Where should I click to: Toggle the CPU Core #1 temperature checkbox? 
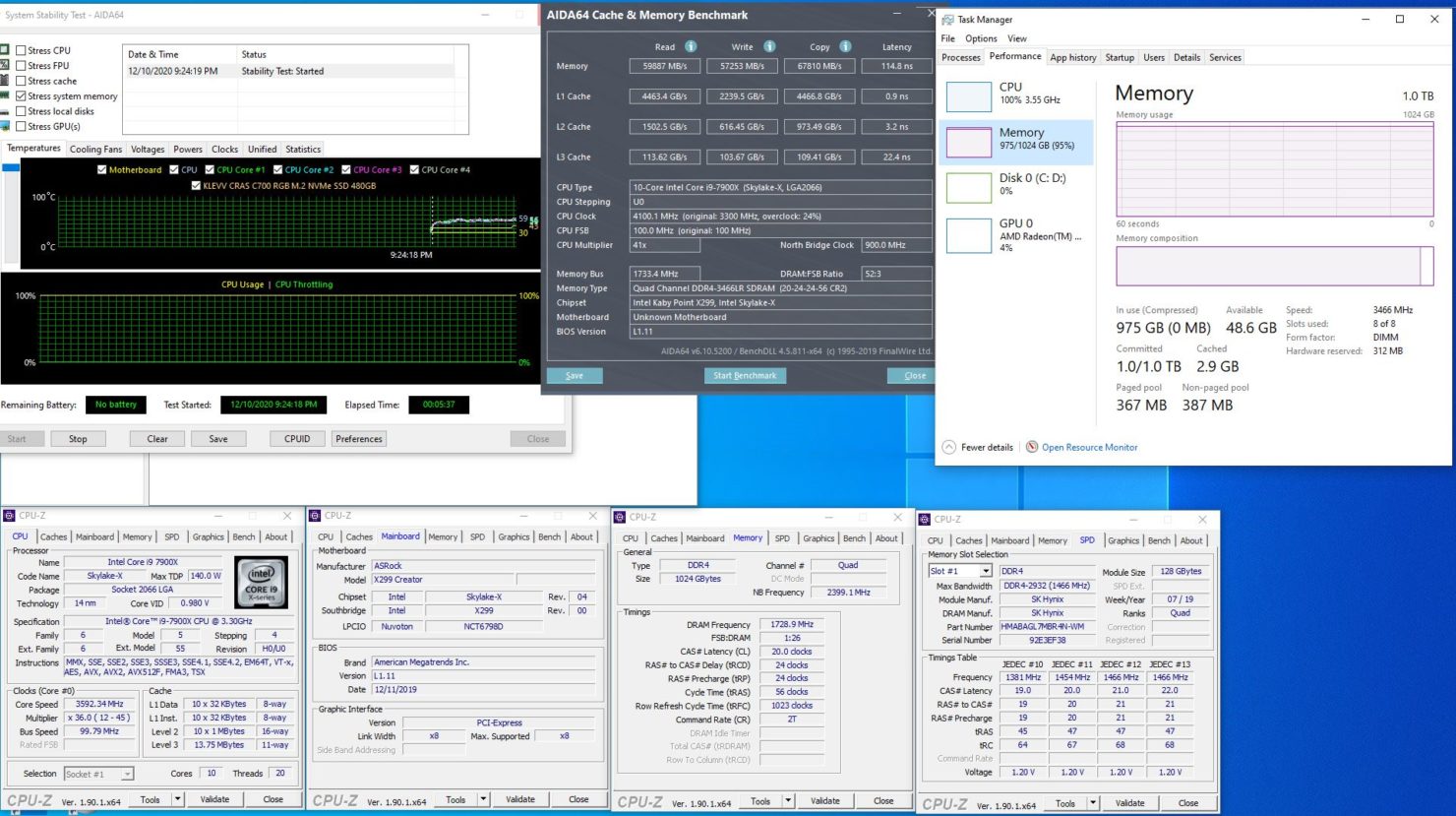coord(211,169)
